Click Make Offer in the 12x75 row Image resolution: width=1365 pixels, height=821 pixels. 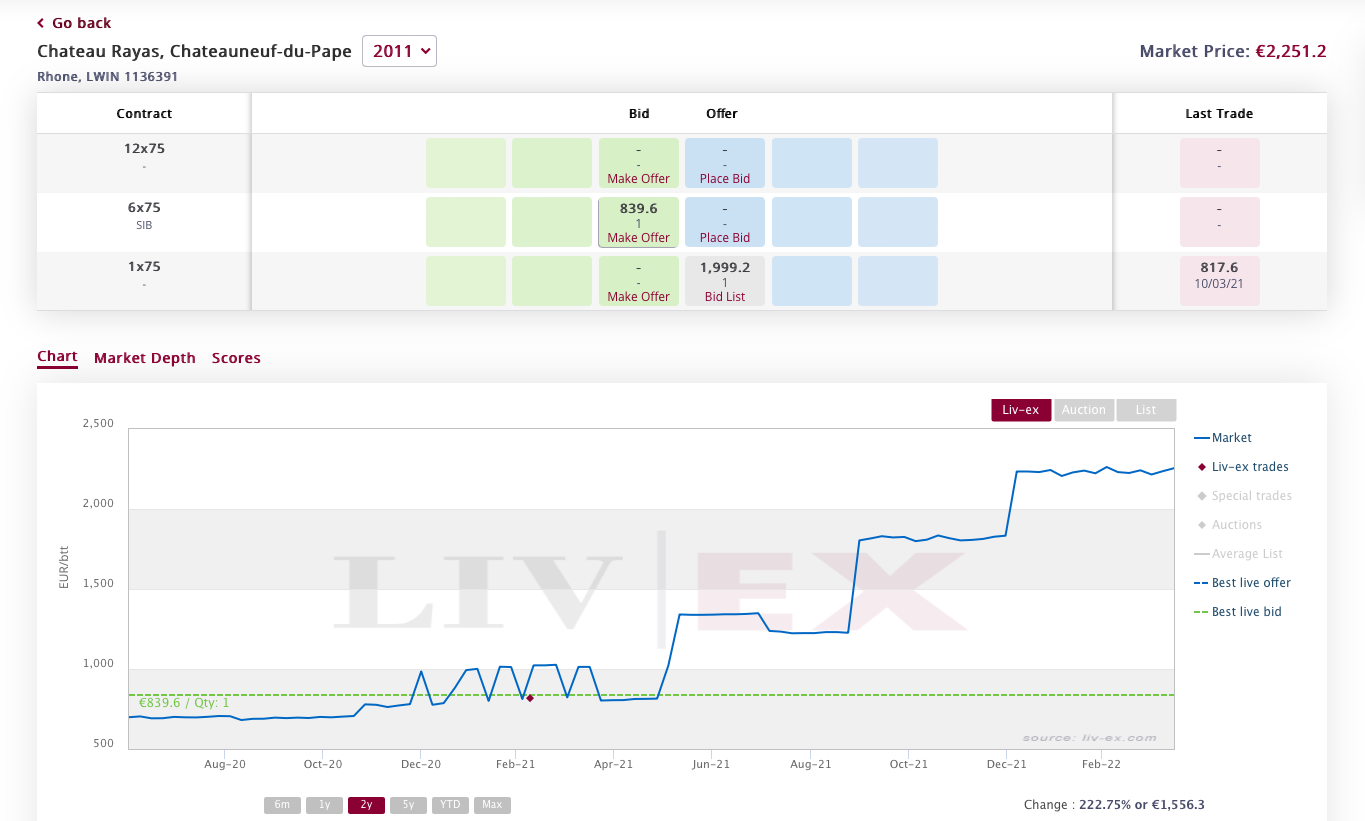click(x=638, y=179)
